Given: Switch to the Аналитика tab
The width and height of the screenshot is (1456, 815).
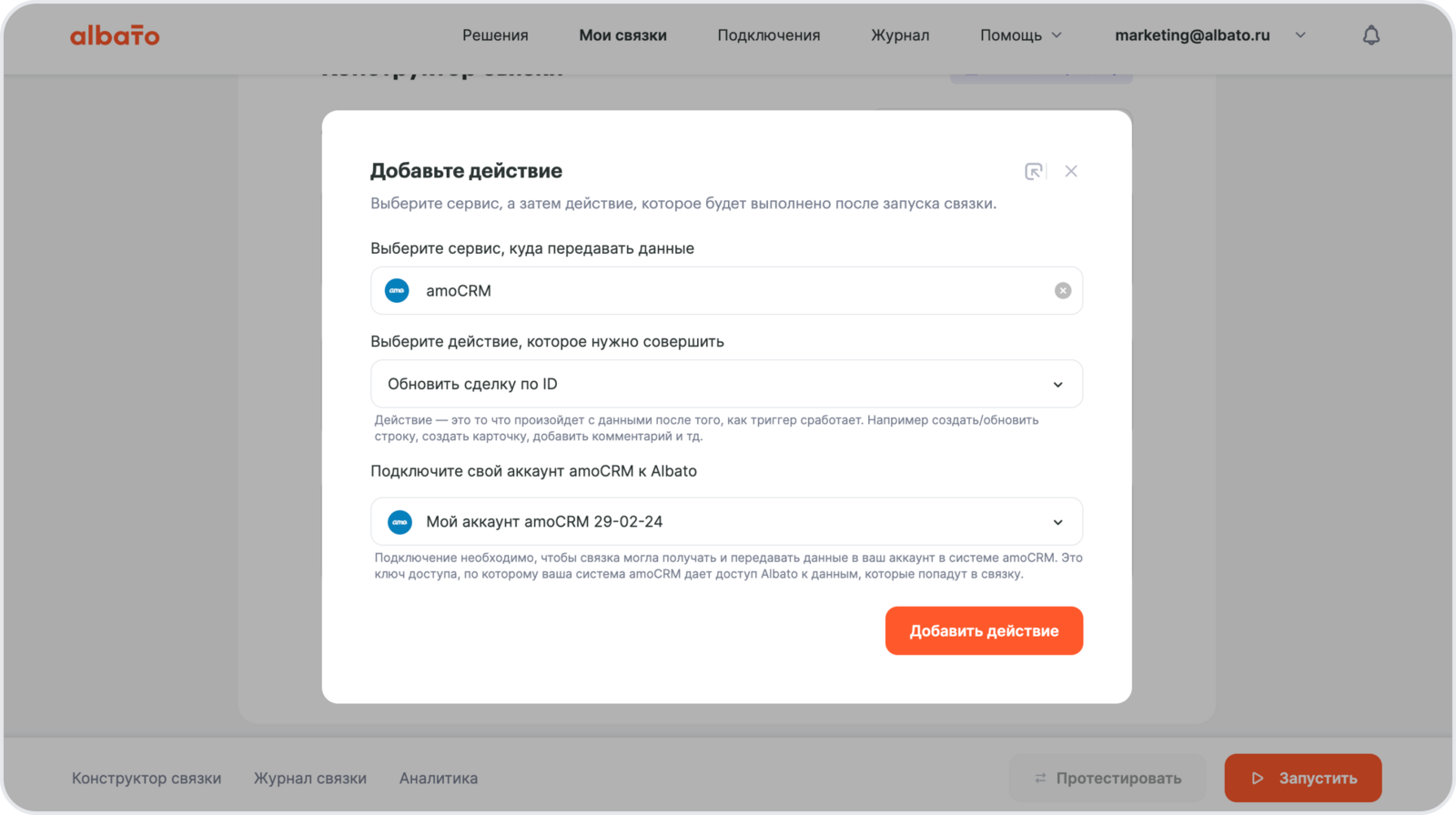Looking at the screenshot, I should (x=439, y=779).
